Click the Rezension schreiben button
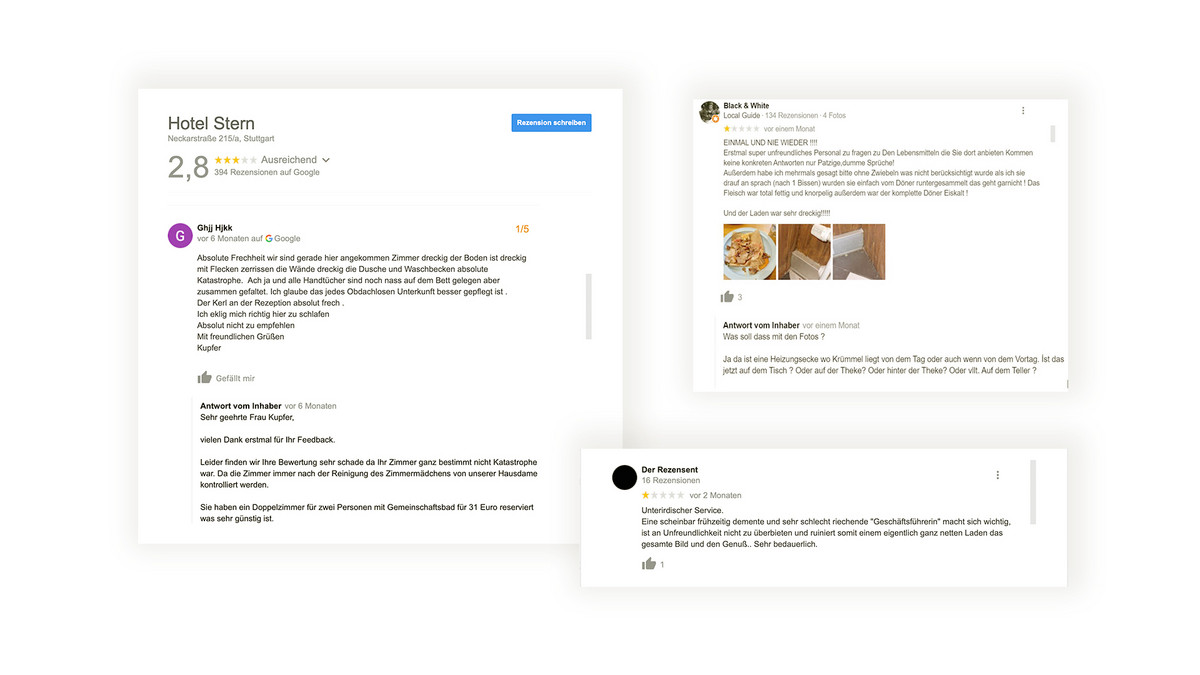 click(551, 122)
